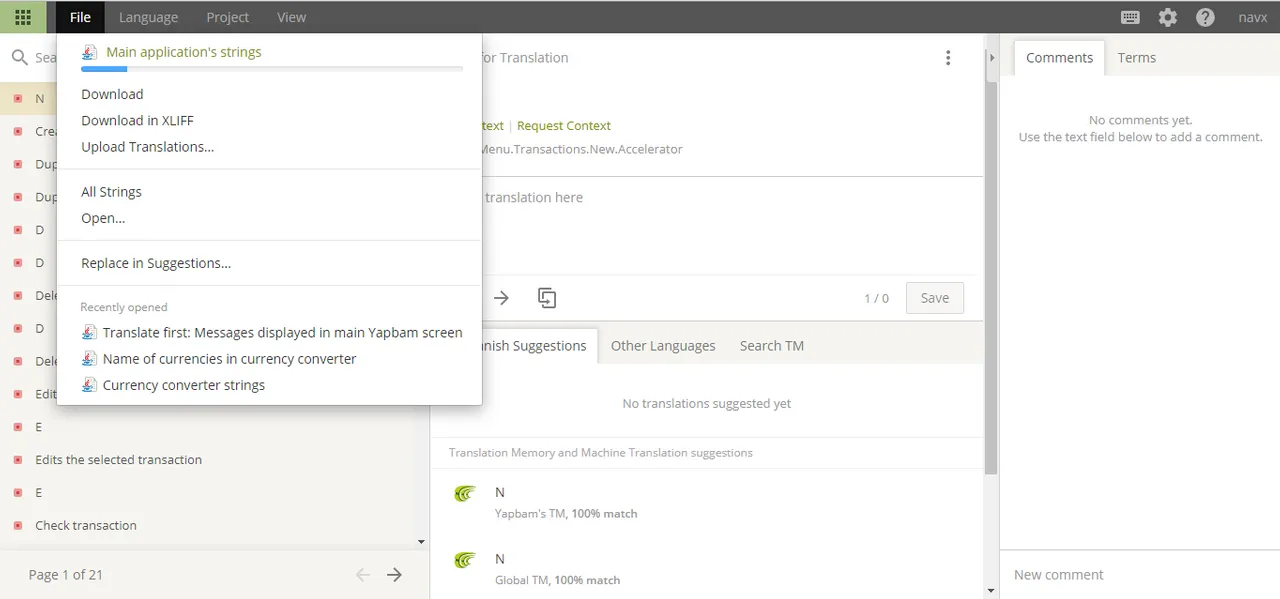The image size is (1280, 599).
Task: Choose Upload Translations...
Action: pos(148,146)
